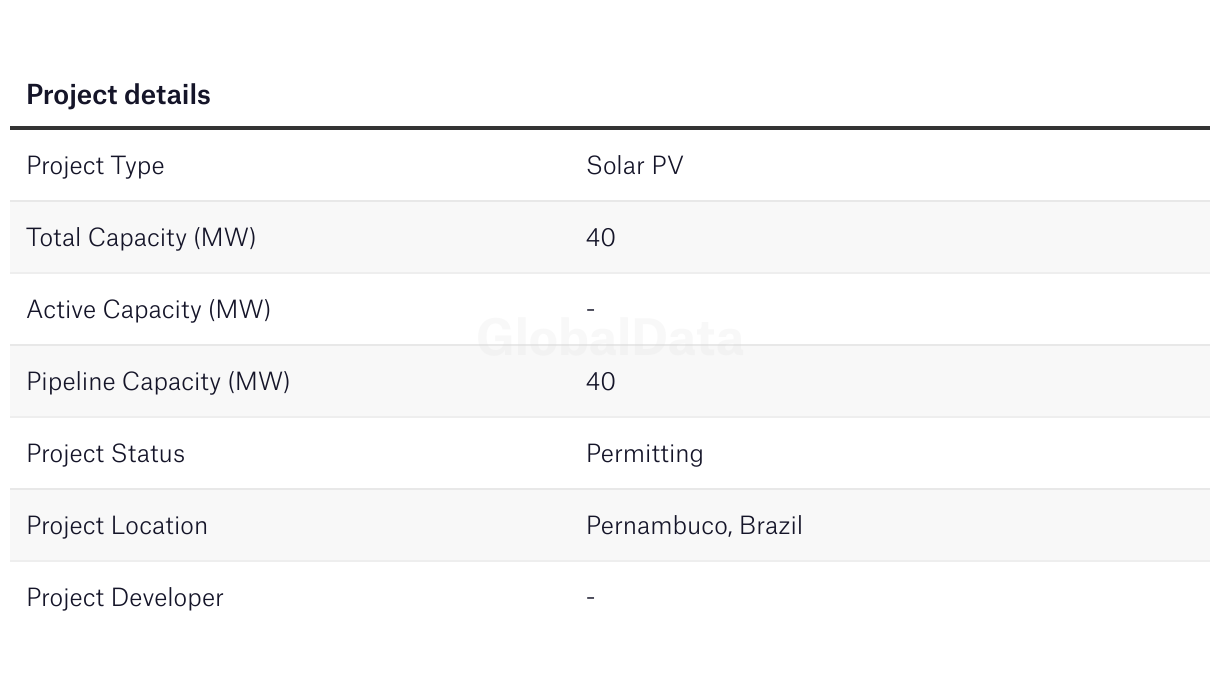Select the "Project Status" label
Viewport: 1220px width, 674px height.
(x=105, y=454)
